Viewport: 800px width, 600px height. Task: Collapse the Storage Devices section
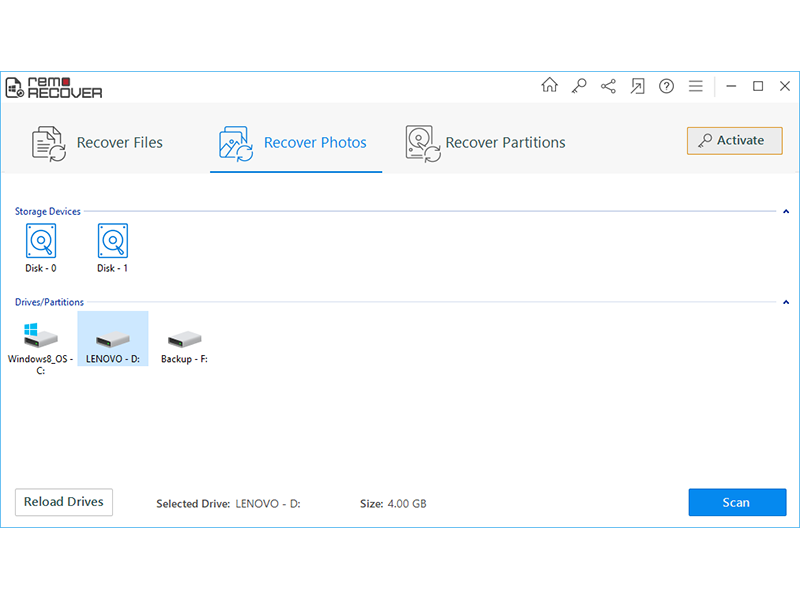click(x=786, y=211)
